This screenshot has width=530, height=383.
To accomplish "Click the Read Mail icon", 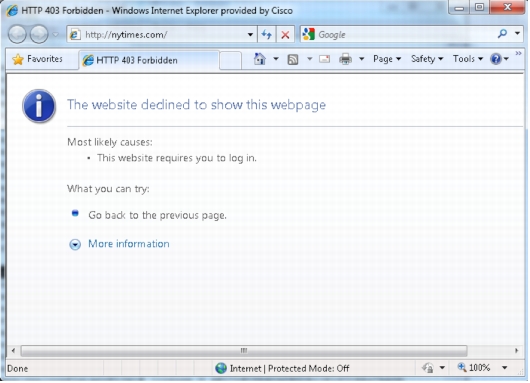I will 324,59.
